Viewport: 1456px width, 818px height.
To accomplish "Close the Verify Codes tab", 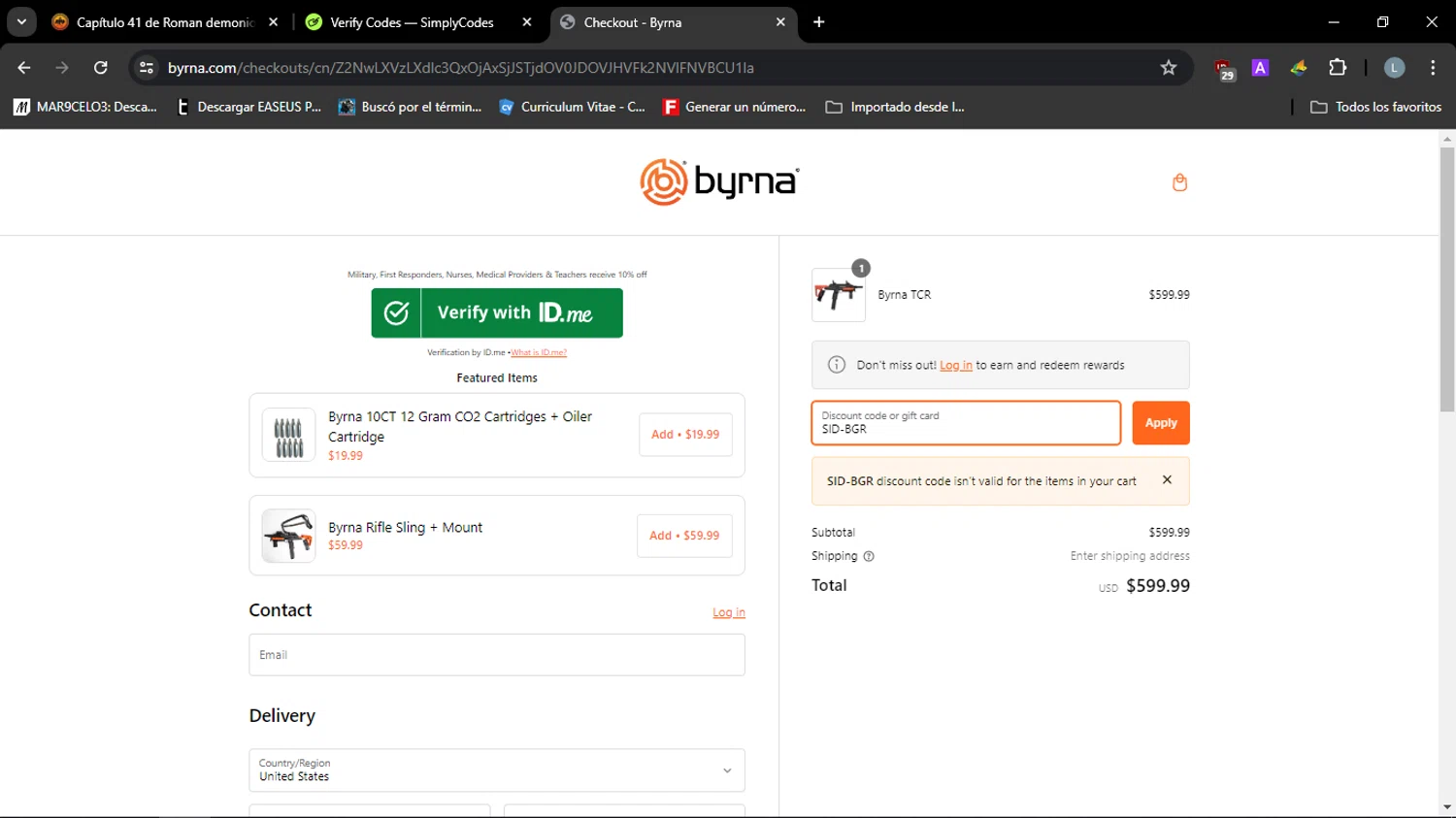I will (x=527, y=22).
